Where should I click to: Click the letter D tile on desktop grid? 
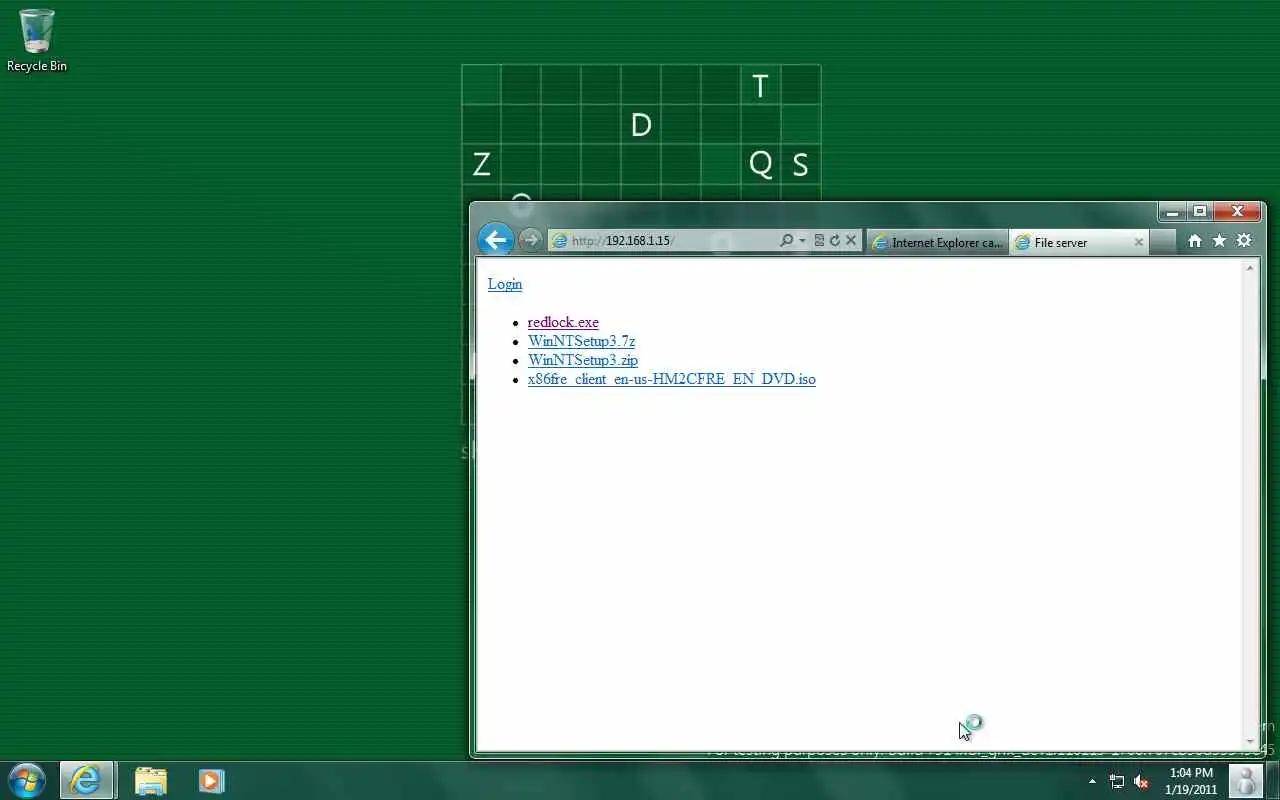pos(641,125)
